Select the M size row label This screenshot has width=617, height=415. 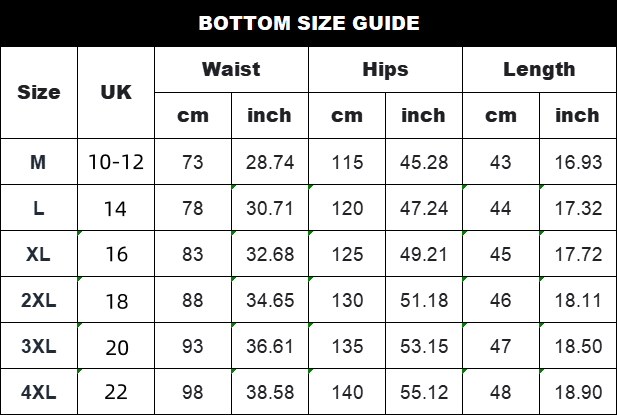39,162
